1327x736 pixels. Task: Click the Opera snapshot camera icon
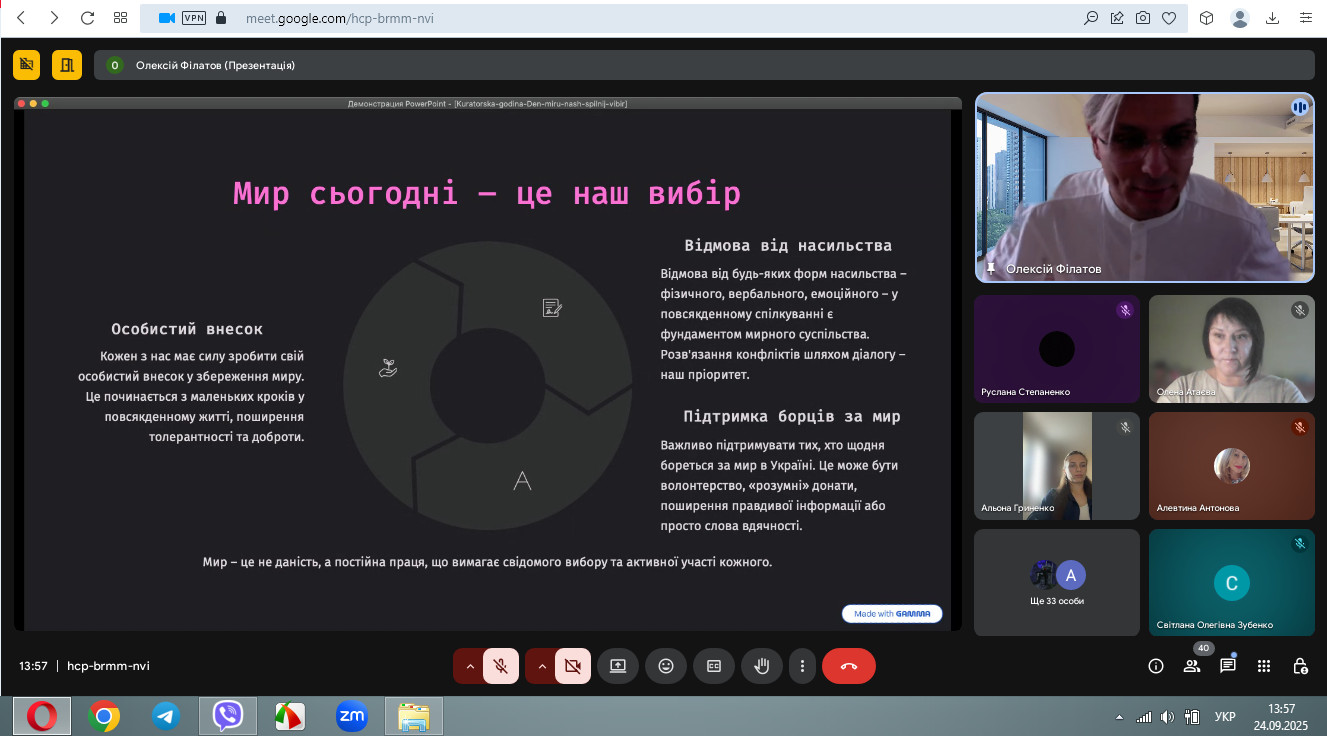[1142, 18]
